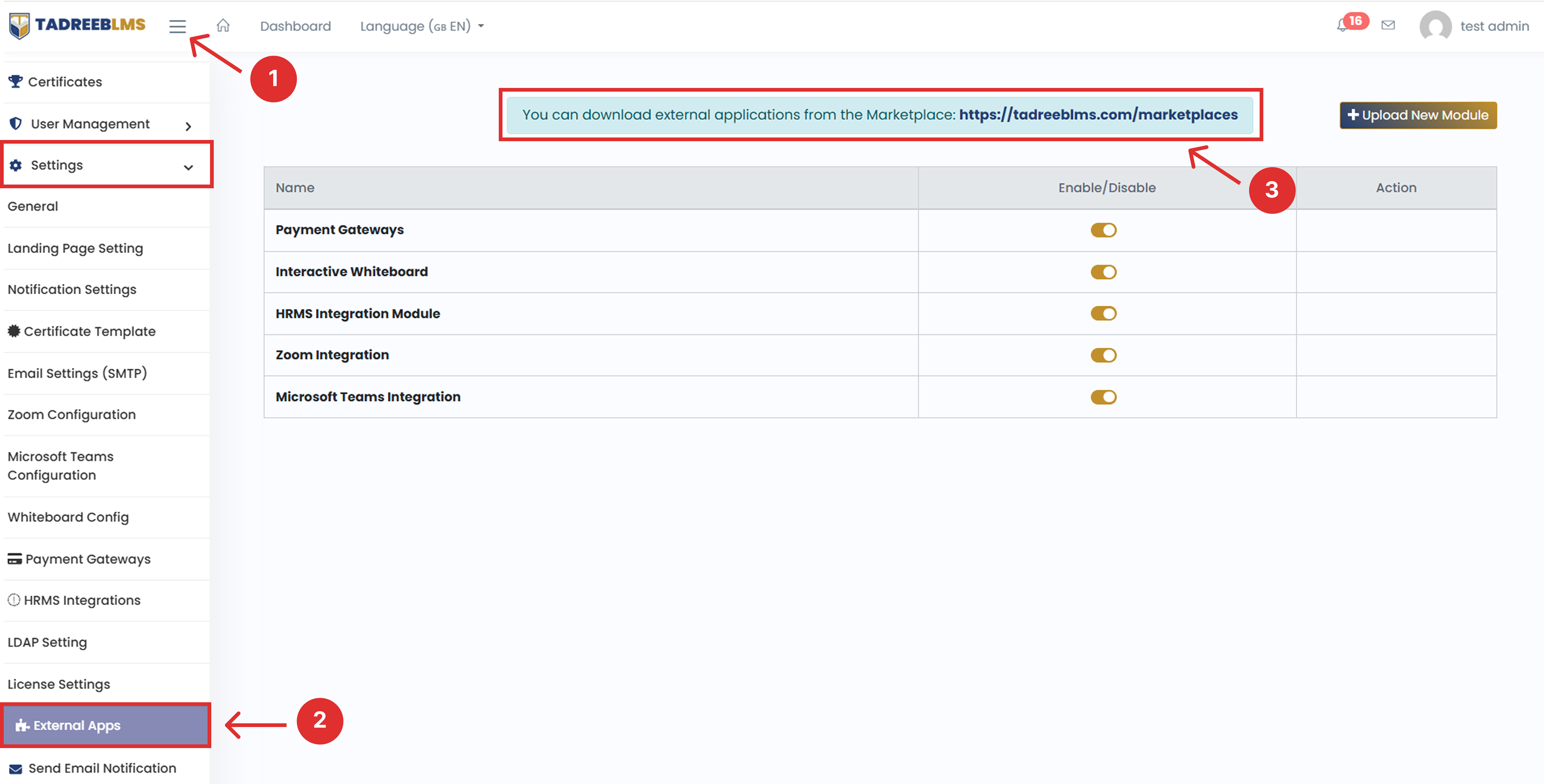1544x784 pixels.
Task: Open the Language dropdown
Action: pyautogui.click(x=422, y=26)
